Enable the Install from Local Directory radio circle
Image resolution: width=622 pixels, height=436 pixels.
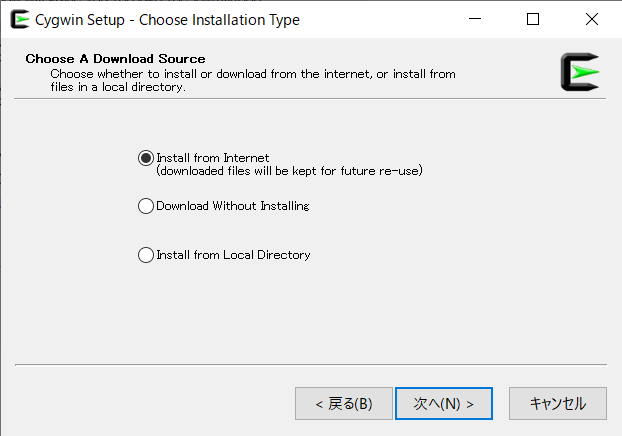click(146, 255)
